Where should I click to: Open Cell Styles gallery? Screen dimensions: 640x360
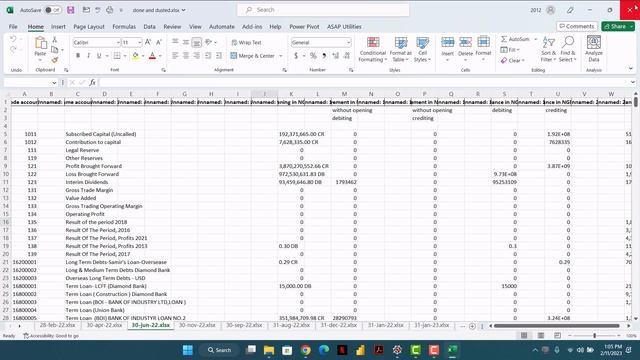422,49
